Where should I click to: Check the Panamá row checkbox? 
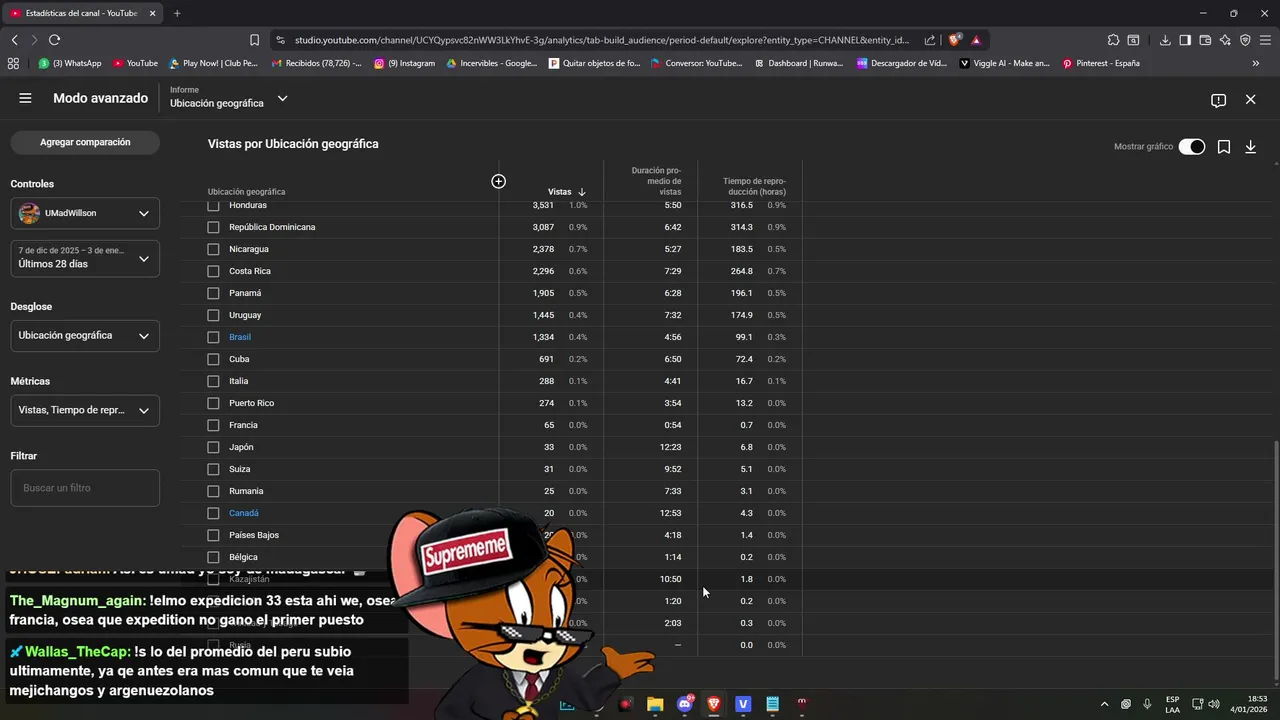point(213,293)
